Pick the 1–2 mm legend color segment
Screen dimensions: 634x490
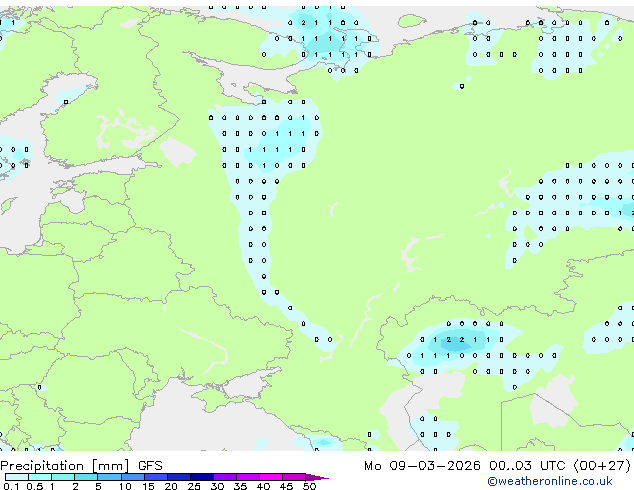[x=63, y=477]
